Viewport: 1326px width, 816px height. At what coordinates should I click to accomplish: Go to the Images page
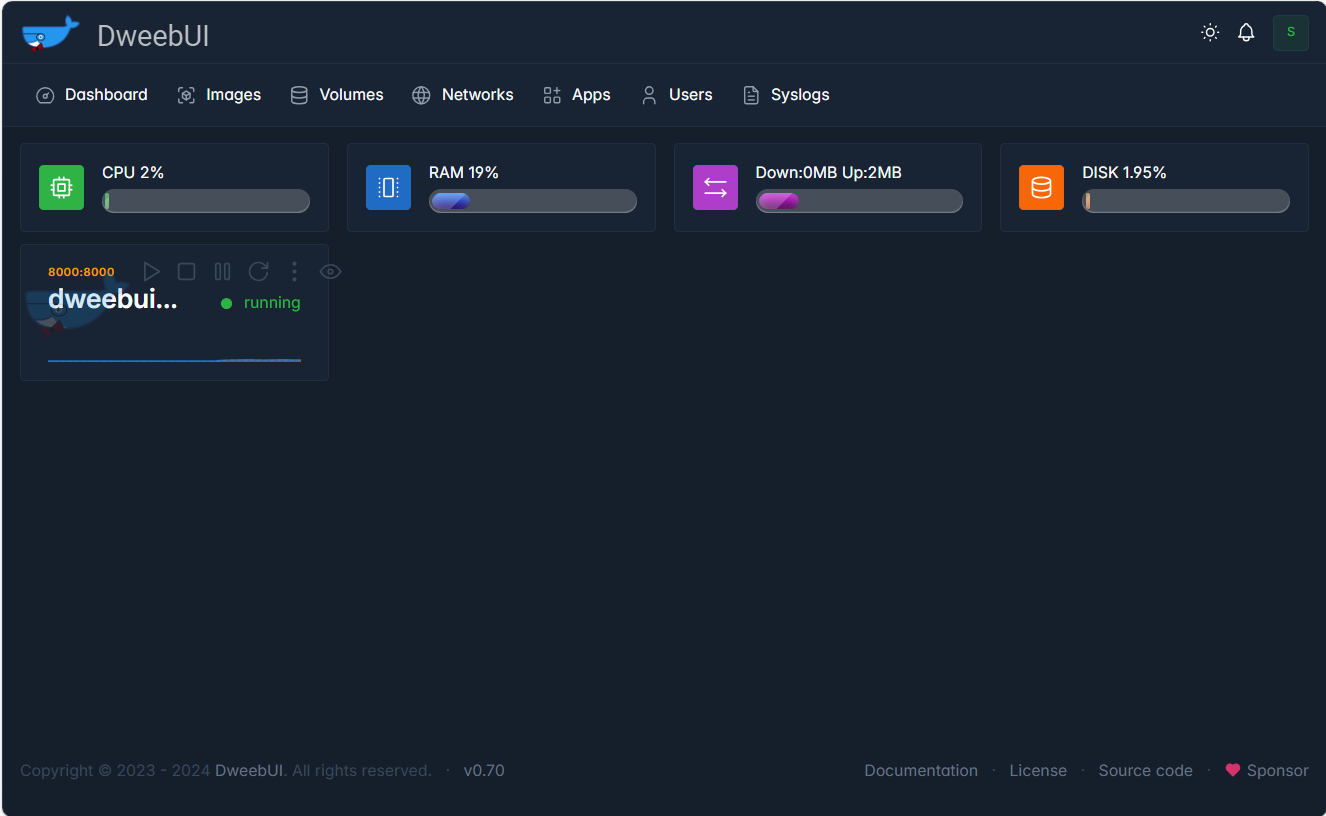click(220, 95)
